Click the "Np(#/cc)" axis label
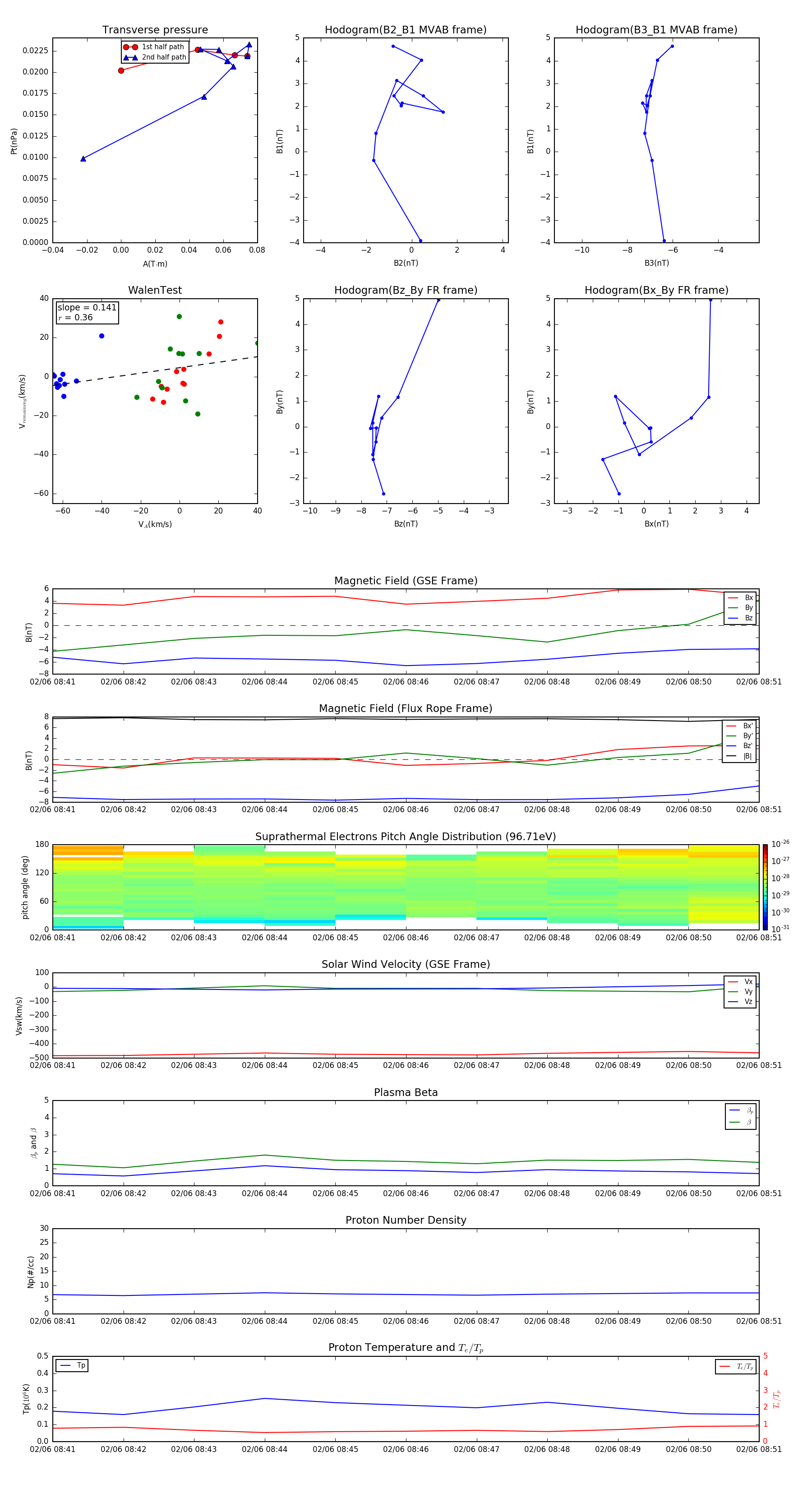The image size is (812, 1489). (x=31, y=1272)
